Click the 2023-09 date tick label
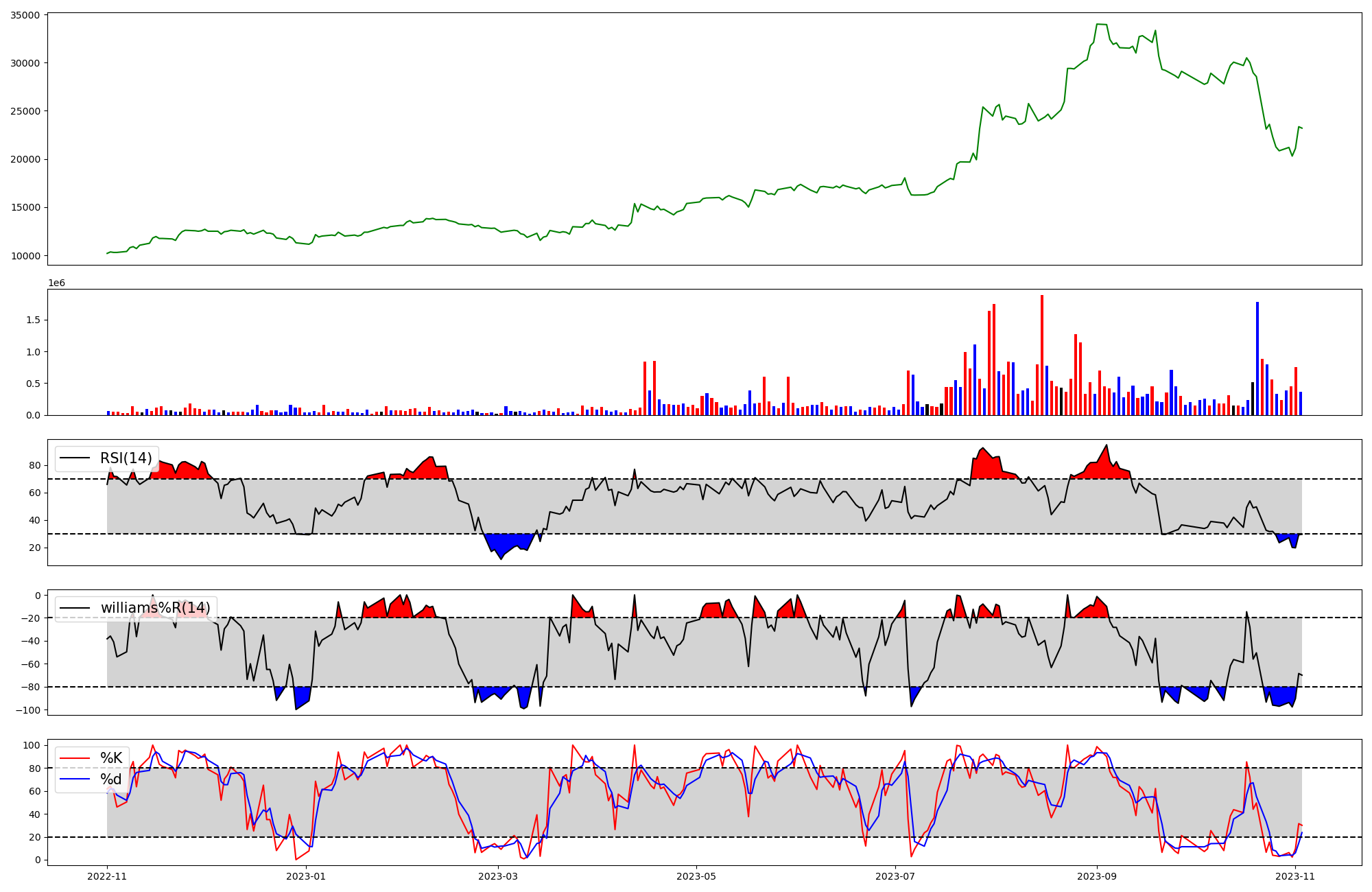The image size is (1372, 892). click(1096, 876)
